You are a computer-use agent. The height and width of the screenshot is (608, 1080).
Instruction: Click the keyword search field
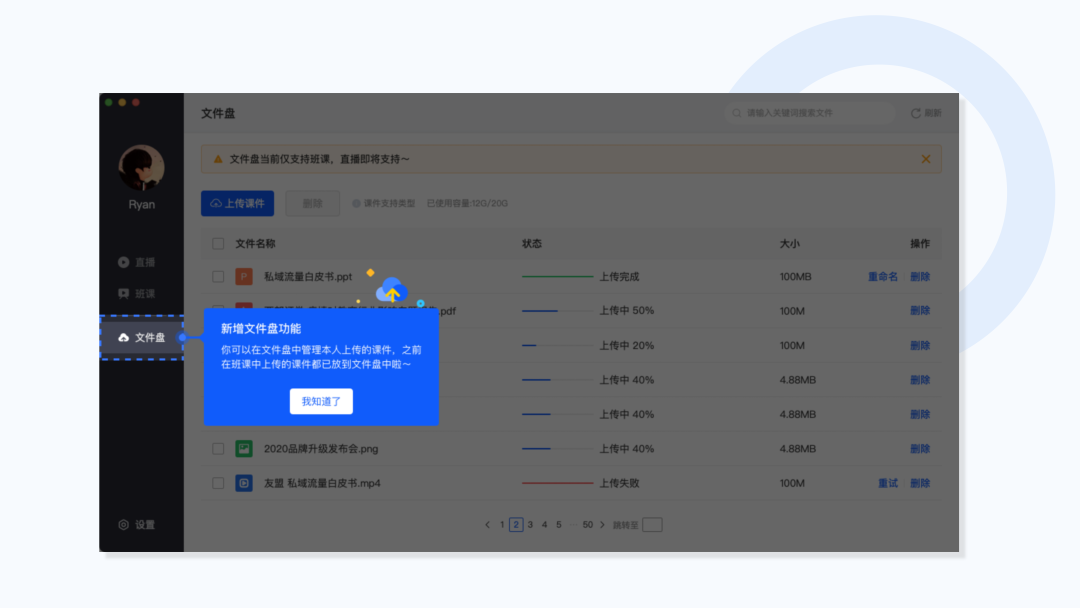pyautogui.click(x=809, y=113)
